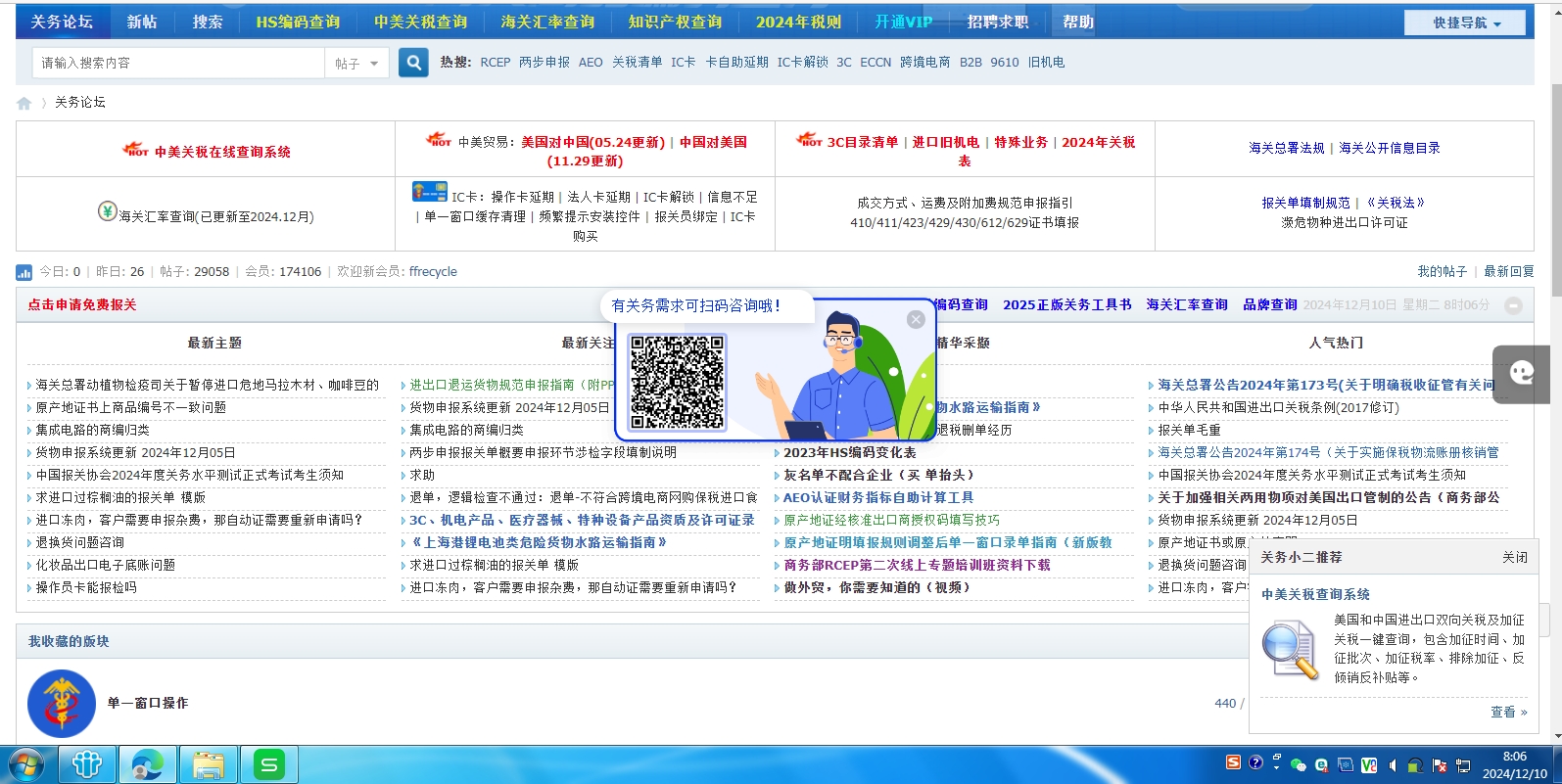Open the green S app on taskbar
This screenshot has height=784, width=1562.
pyautogui.click(x=269, y=764)
